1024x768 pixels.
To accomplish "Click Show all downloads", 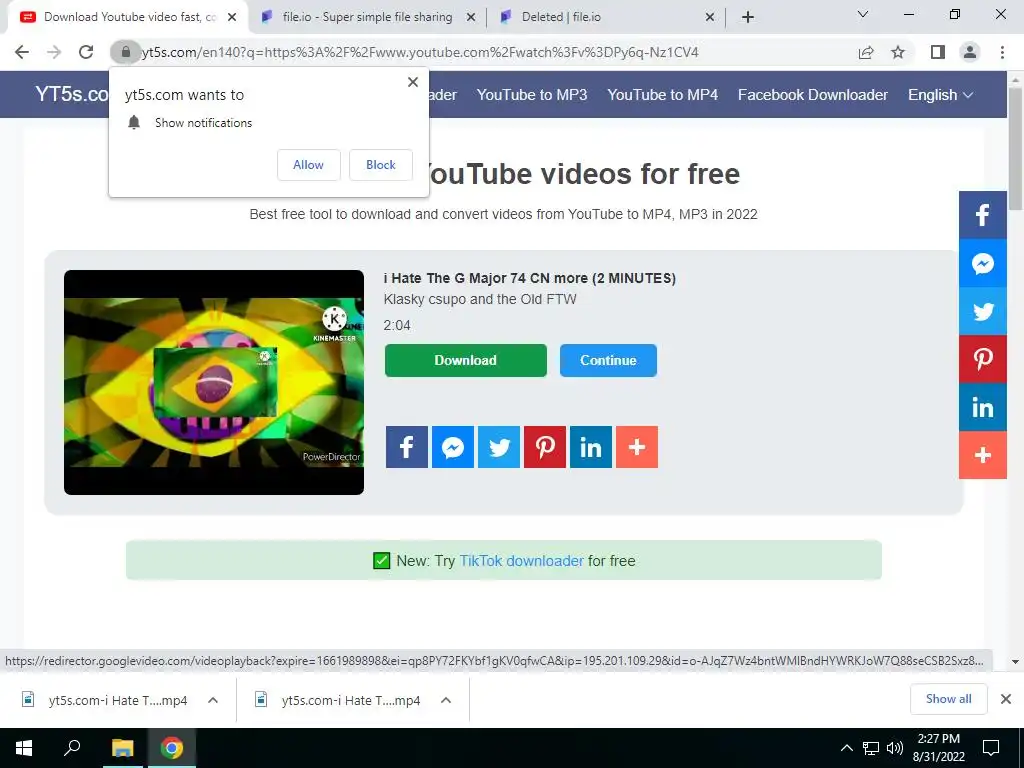I will tap(948, 699).
